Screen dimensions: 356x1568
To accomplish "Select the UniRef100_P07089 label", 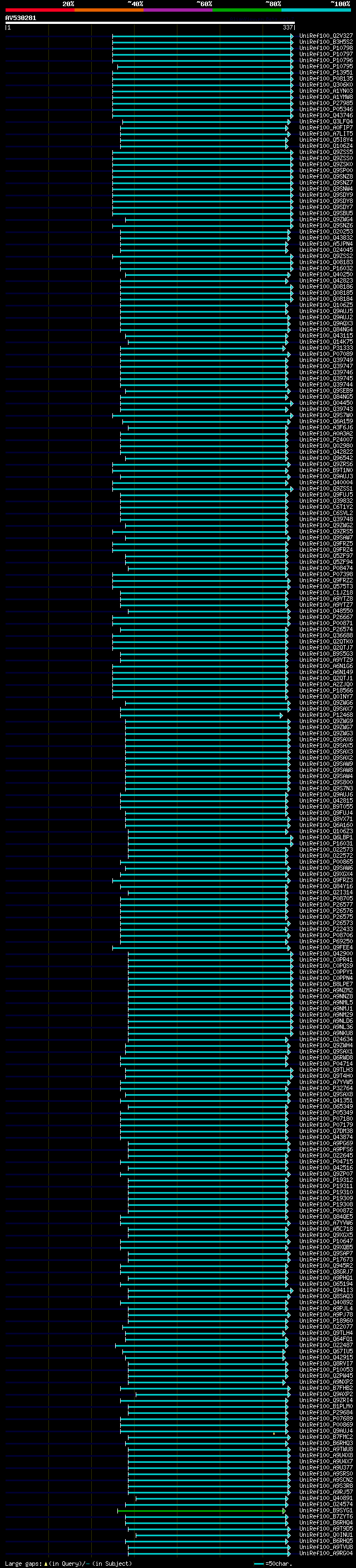I will click(326, 354).
